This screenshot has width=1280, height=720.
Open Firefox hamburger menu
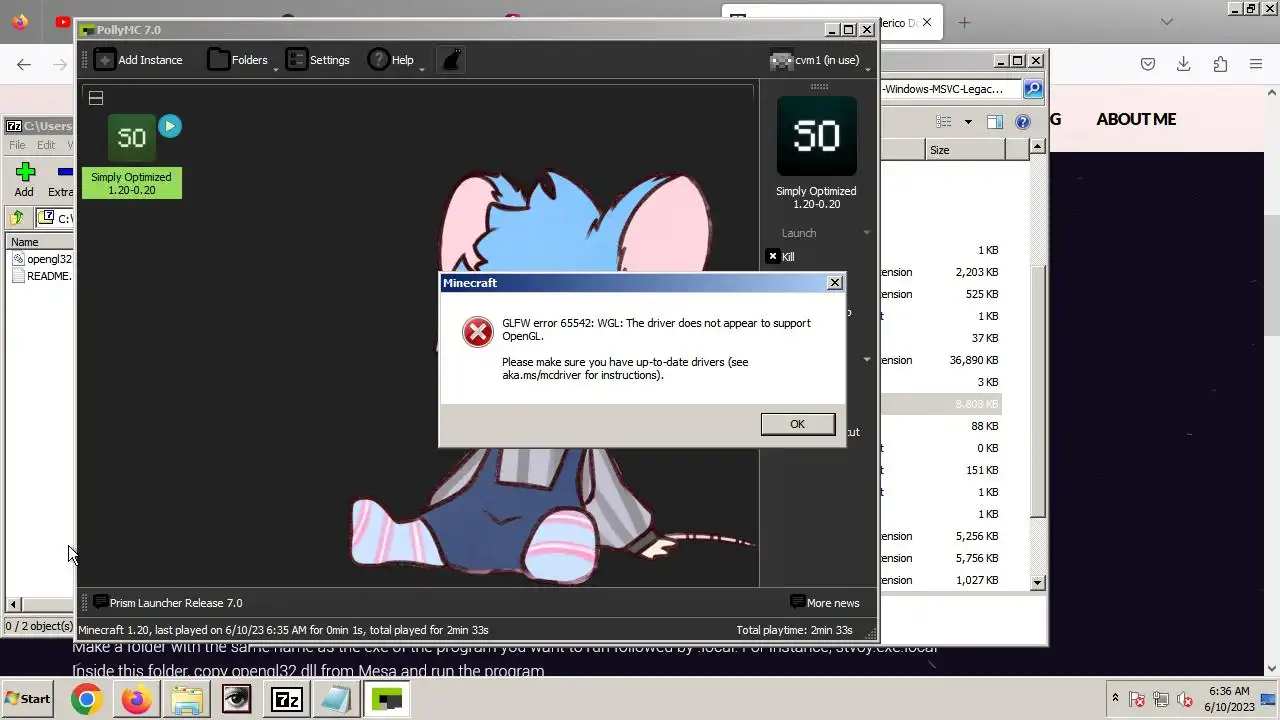coord(1256,64)
